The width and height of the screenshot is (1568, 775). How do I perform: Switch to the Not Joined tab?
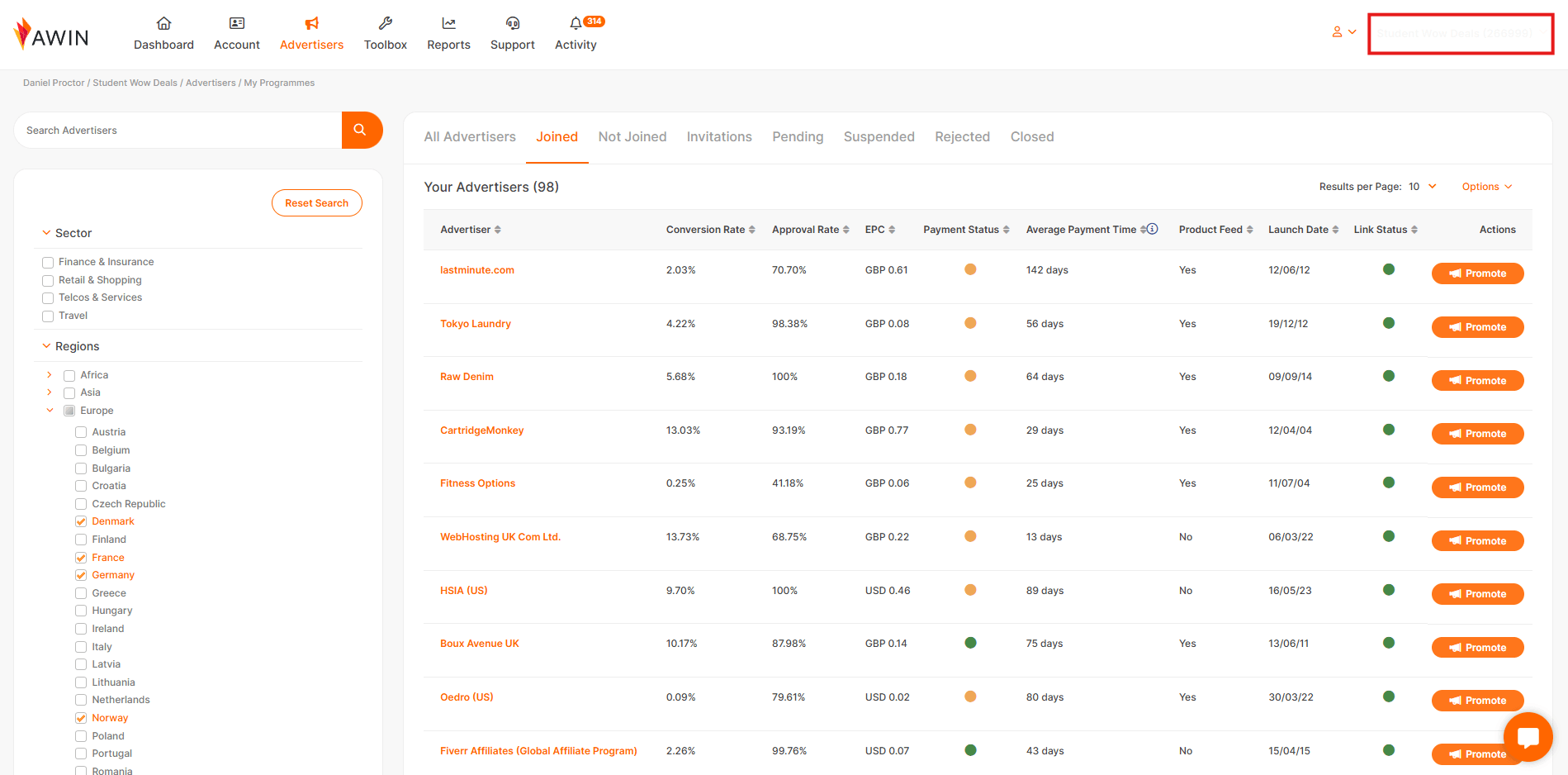[632, 137]
